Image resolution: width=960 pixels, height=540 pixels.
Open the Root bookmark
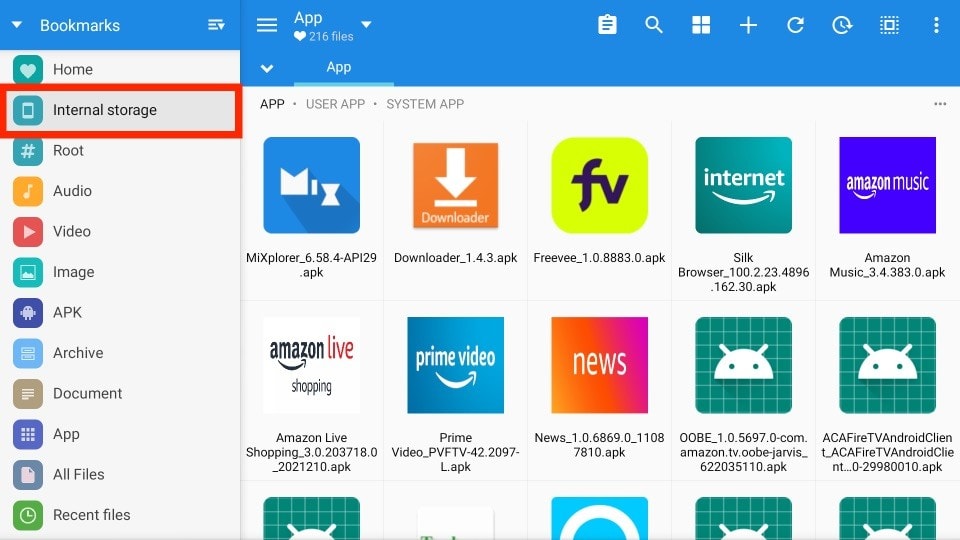(120, 151)
